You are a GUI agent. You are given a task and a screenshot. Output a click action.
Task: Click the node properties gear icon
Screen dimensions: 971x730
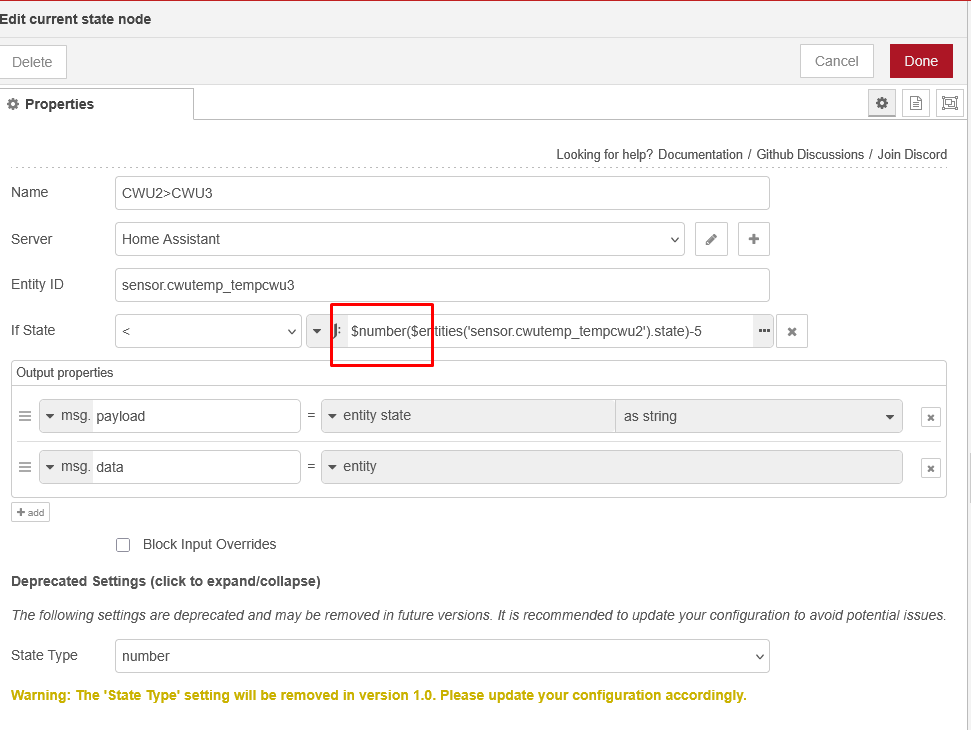tap(881, 103)
